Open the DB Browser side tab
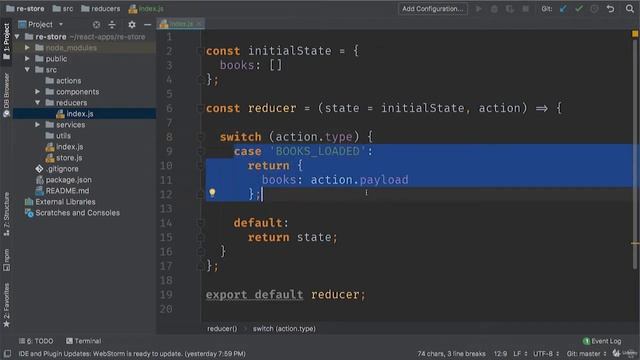Viewport: 640px width, 360px height. click(x=6, y=95)
